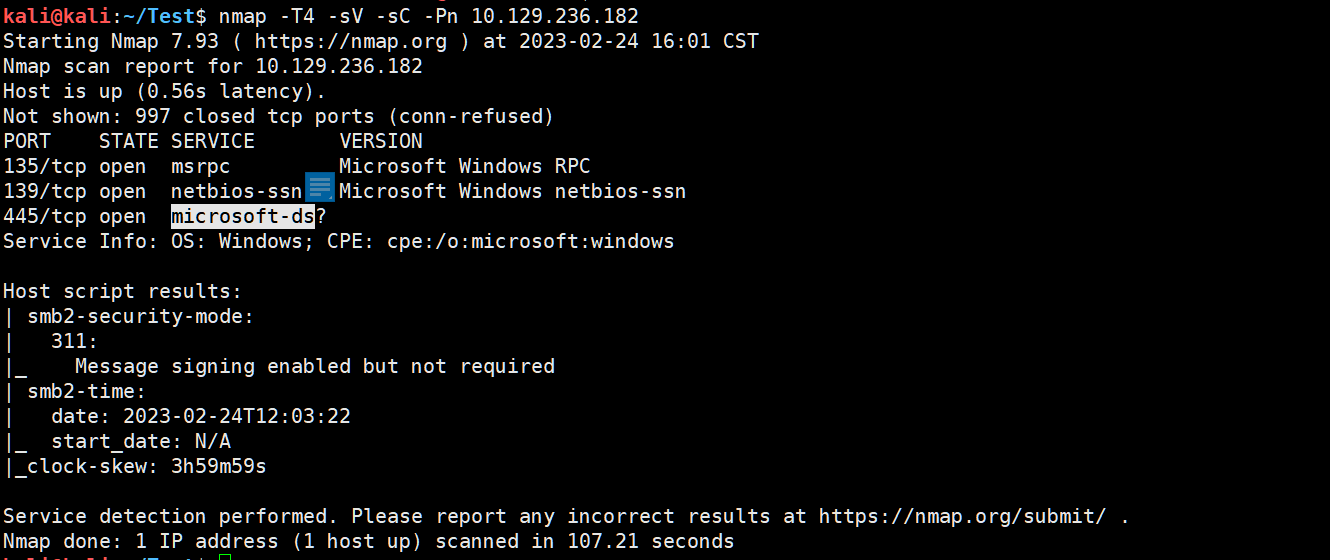Open the nmap.org/submit link
This screenshot has height=560, width=1330.
pyautogui.click(x=962, y=517)
